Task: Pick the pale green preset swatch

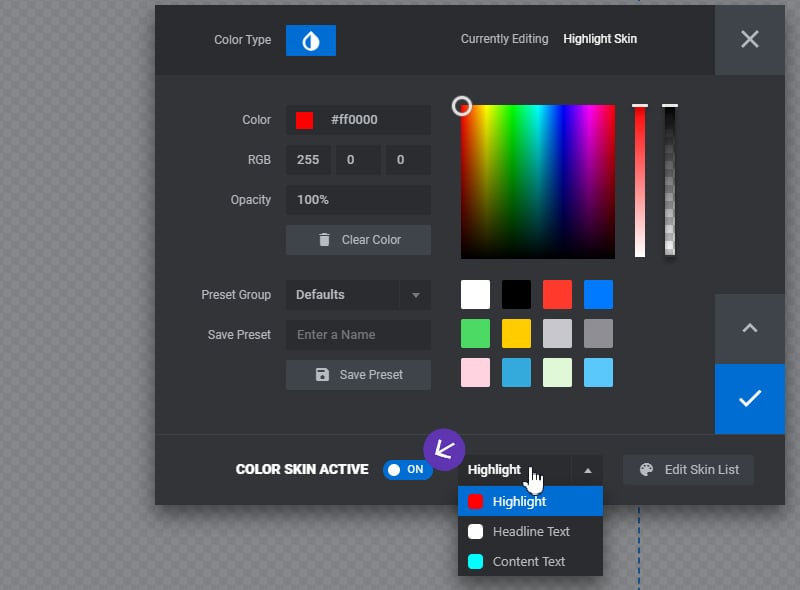Action: tap(557, 373)
